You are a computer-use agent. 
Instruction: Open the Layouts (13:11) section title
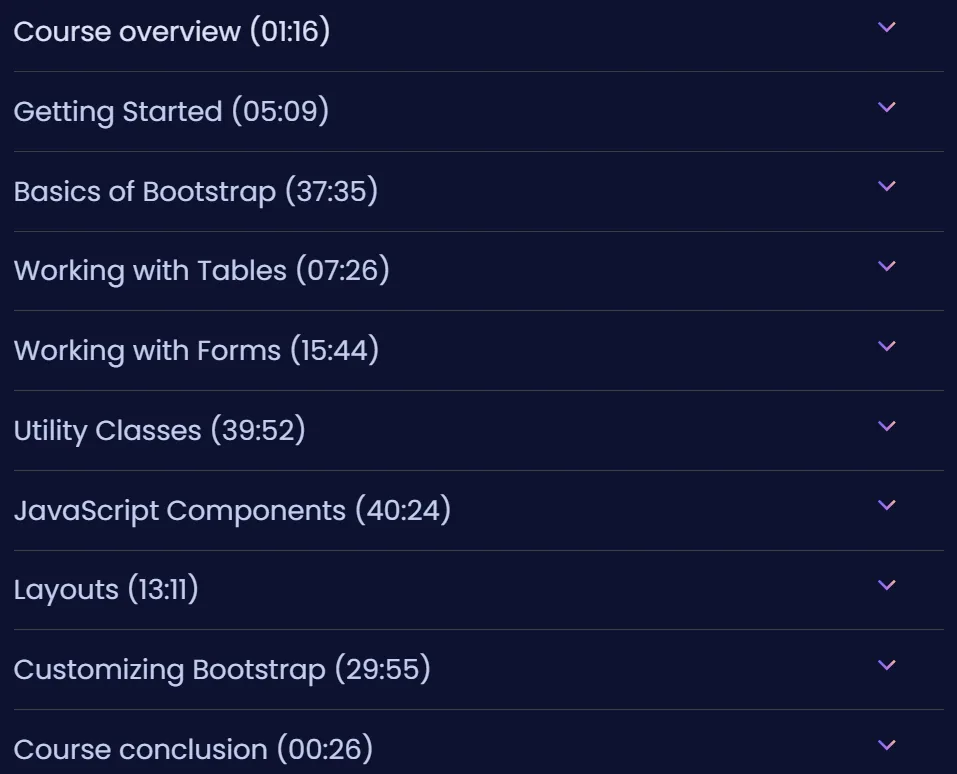(x=106, y=590)
